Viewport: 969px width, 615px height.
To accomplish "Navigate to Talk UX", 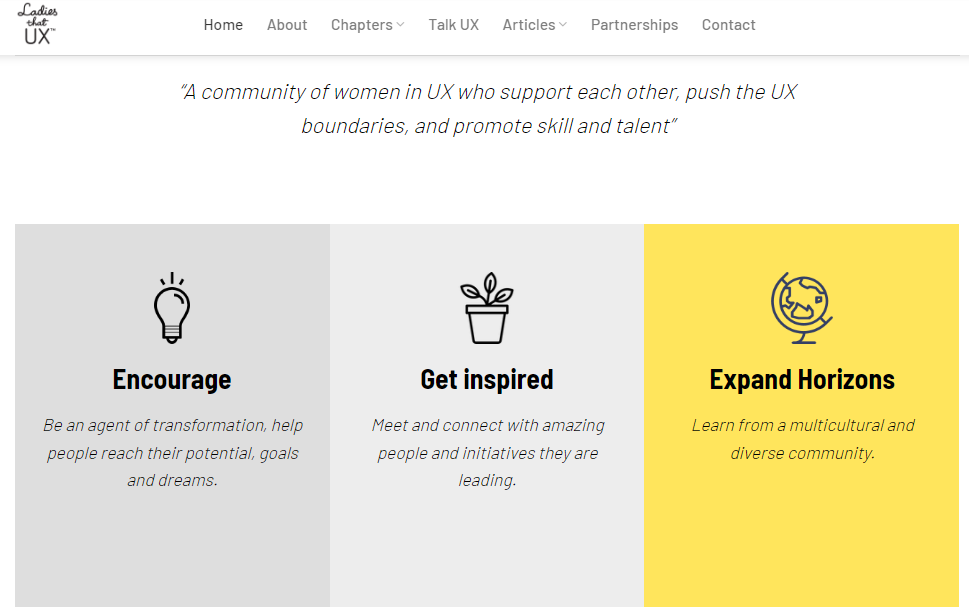I will pyautogui.click(x=453, y=25).
